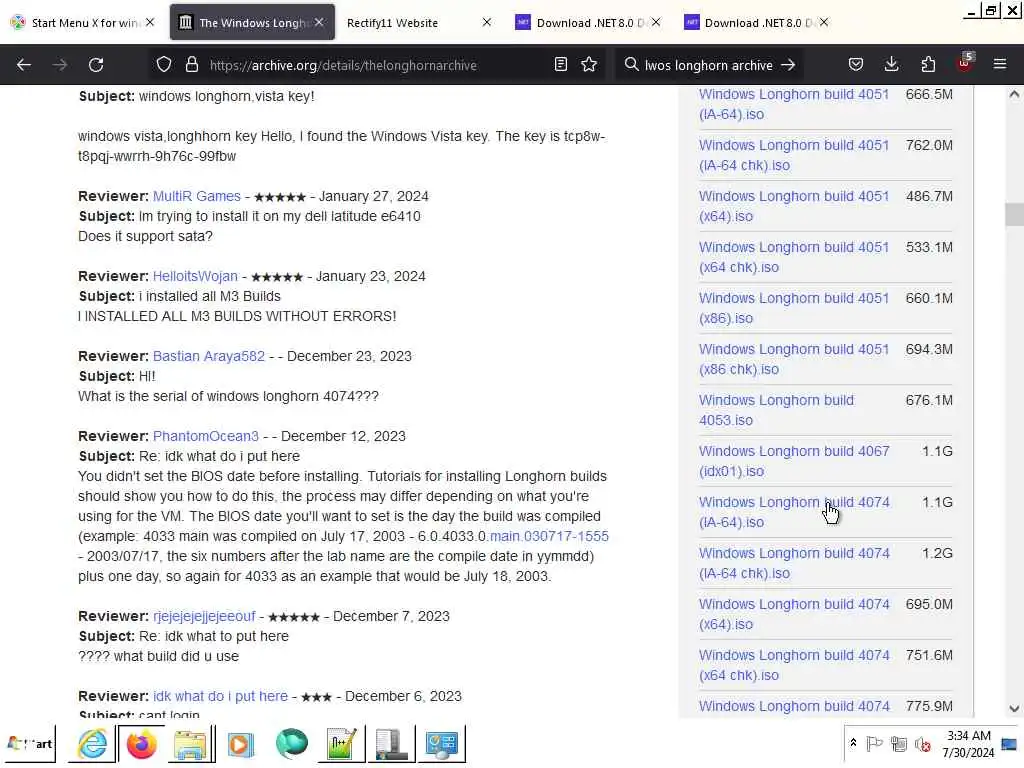Switch to second Download .NET 8.0 tab
The image size is (1024, 768).
[x=748, y=23]
